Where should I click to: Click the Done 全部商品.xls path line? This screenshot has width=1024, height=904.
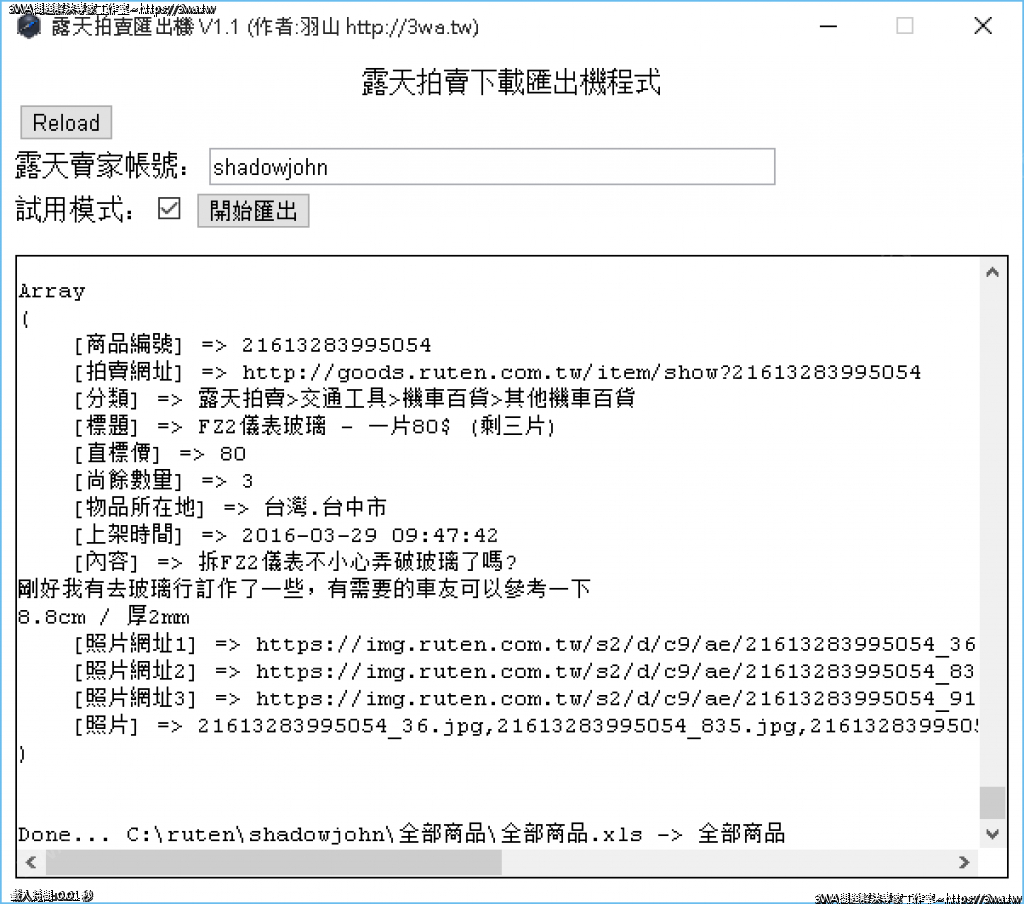[x=400, y=833]
